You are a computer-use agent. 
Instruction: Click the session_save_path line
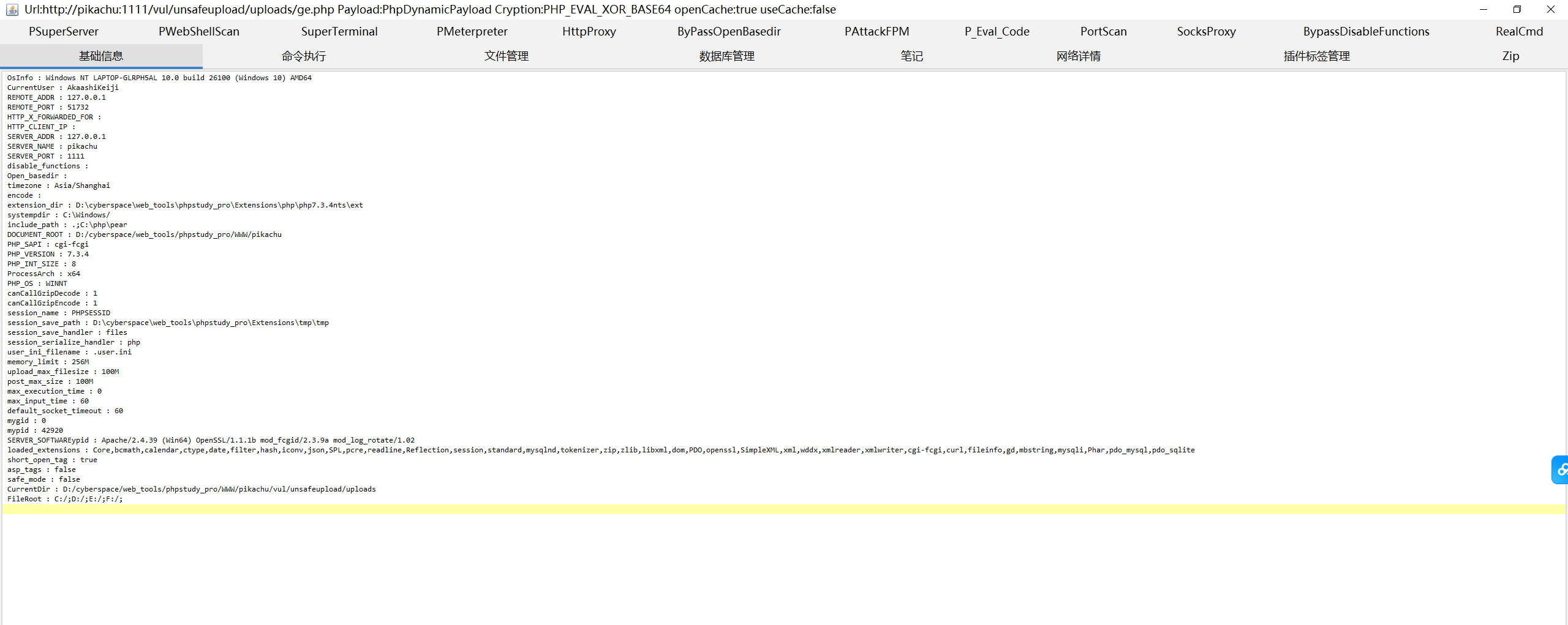(168, 323)
